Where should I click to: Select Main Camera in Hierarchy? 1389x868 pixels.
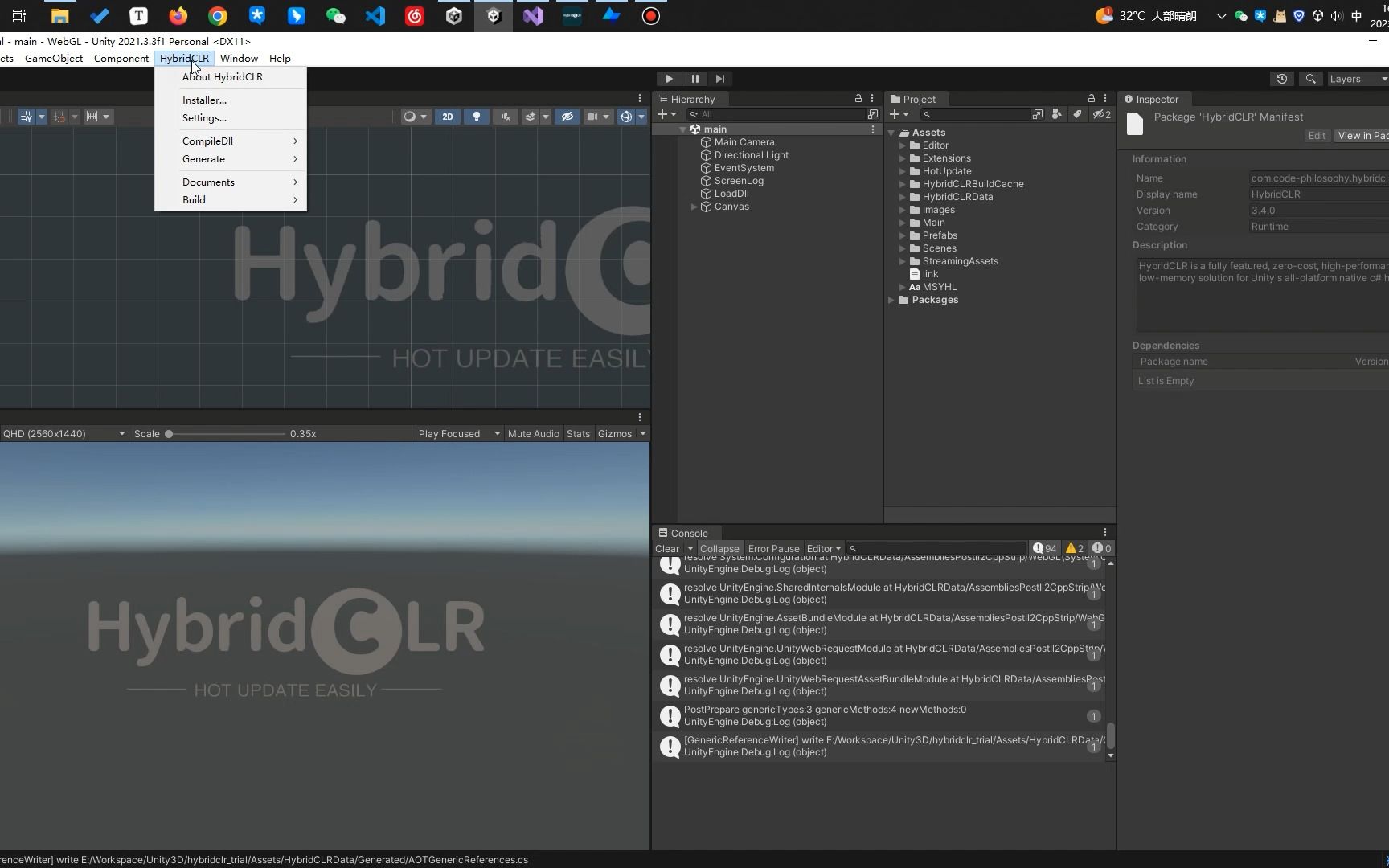[x=744, y=142]
